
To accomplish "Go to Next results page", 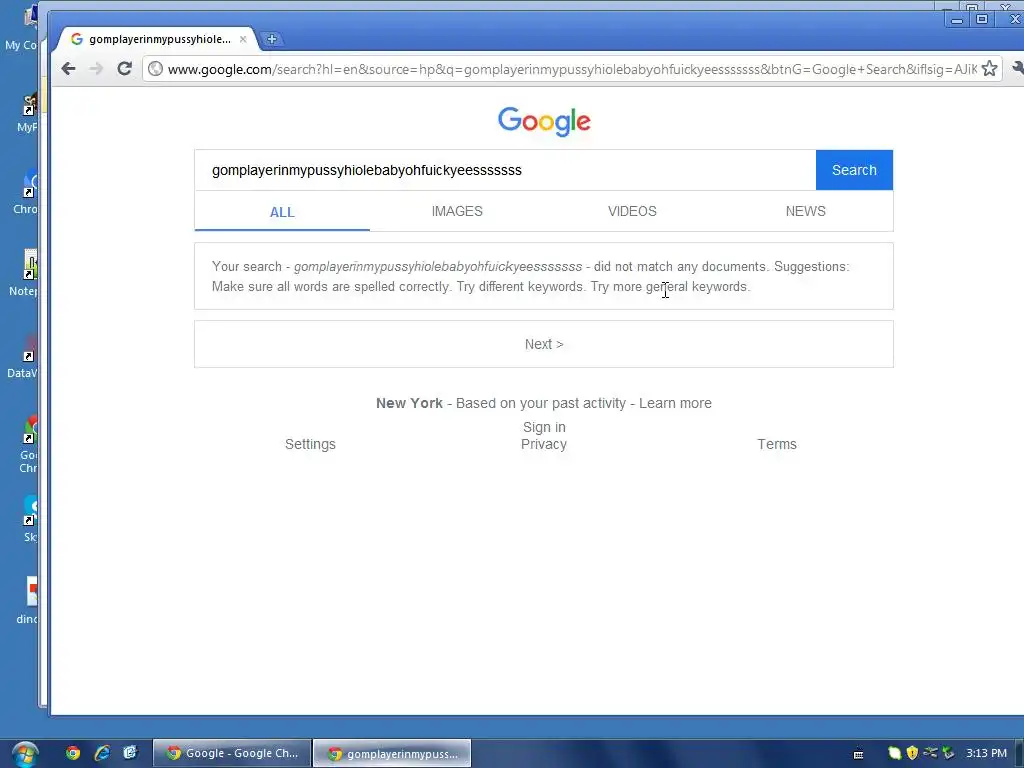I will click(x=544, y=344).
